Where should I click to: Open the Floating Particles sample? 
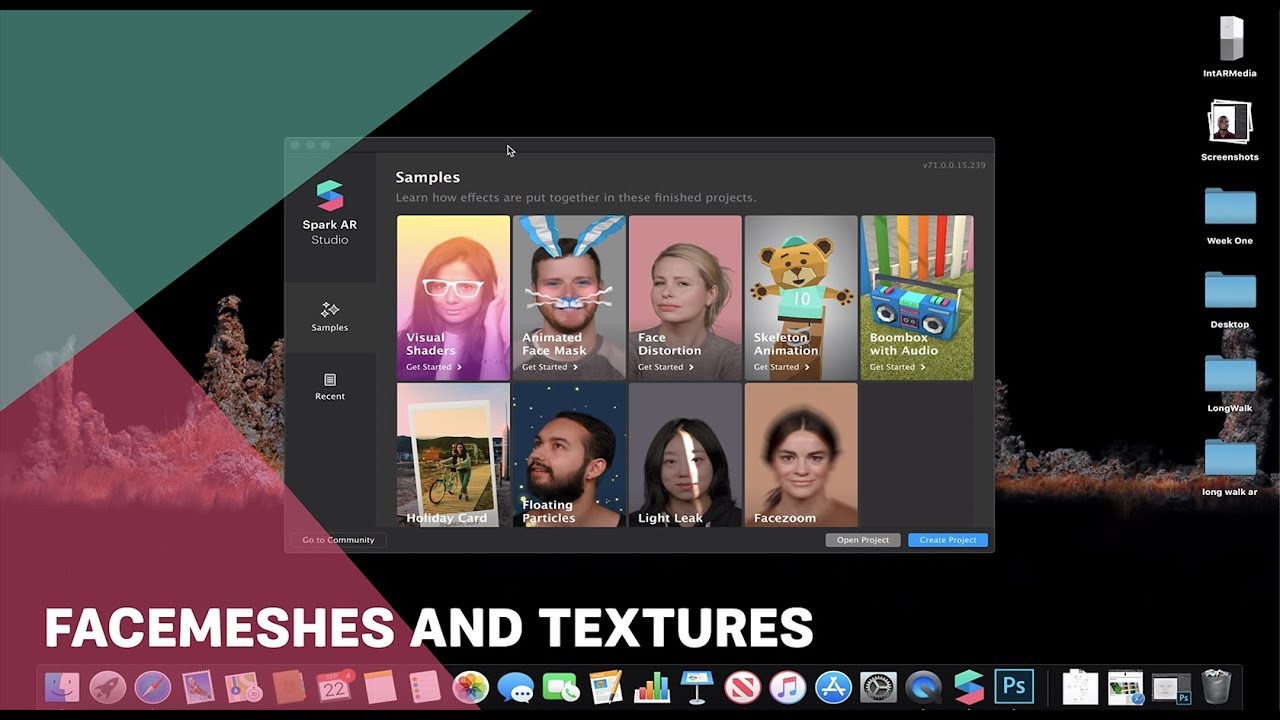(569, 455)
